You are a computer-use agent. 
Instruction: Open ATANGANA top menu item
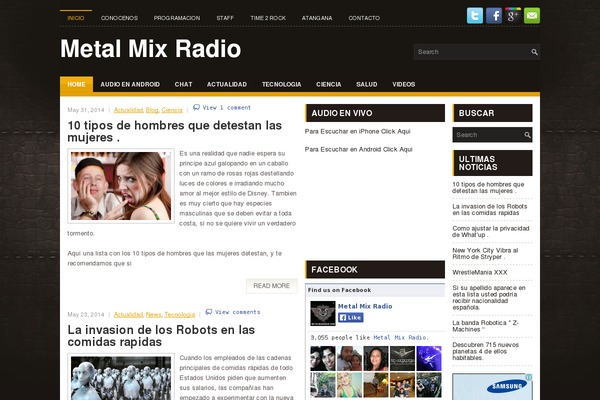click(x=317, y=18)
